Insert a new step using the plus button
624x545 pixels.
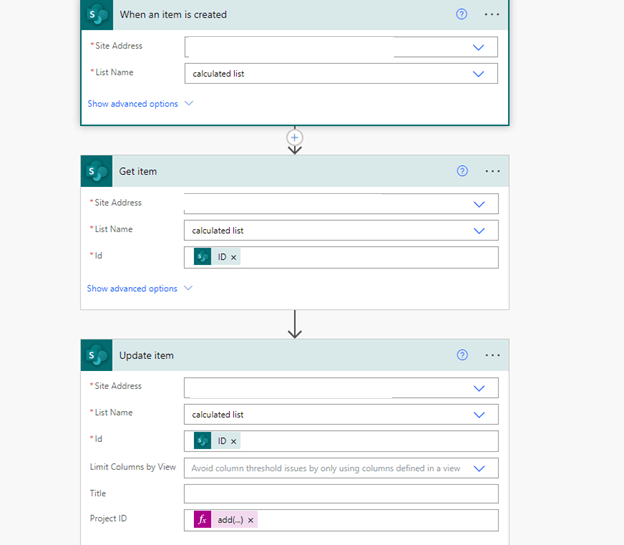(x=294, y=138)
